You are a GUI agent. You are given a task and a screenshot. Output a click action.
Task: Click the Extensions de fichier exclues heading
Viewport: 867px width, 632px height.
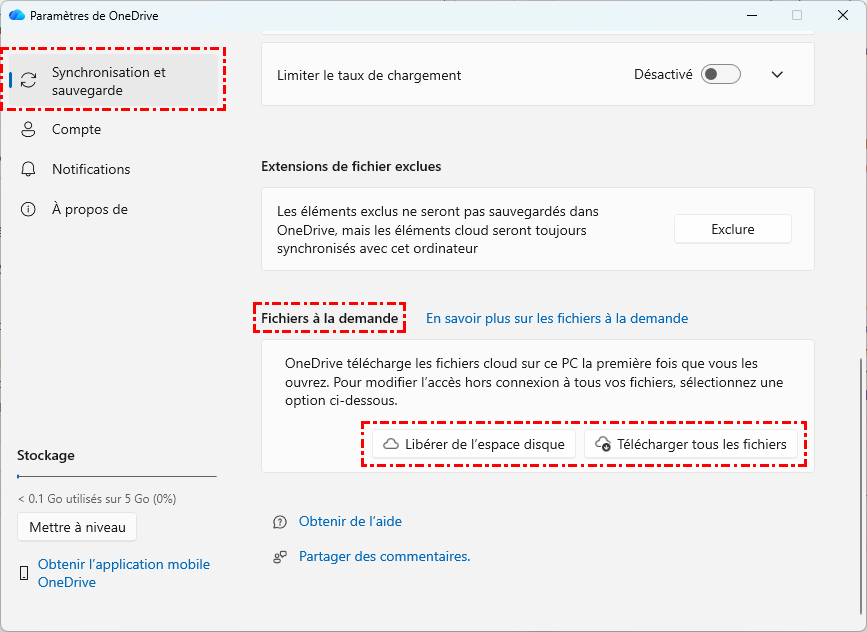(x=351, y=166)
